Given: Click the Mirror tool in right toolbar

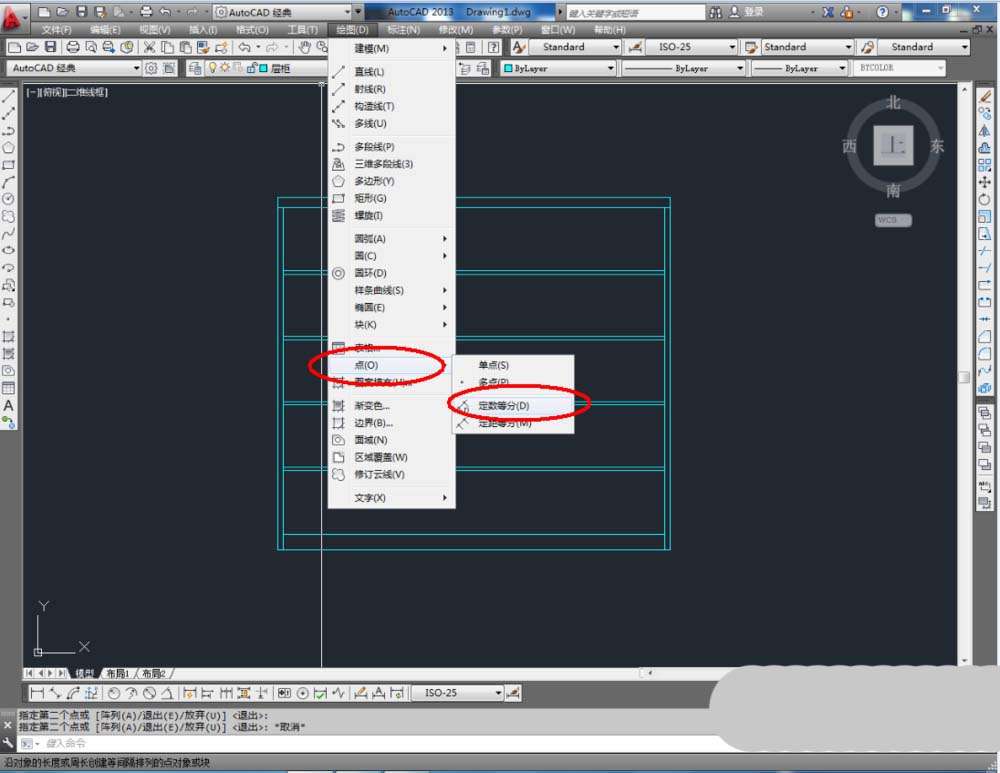Looking at the screenshot, I should click(985, 131).
